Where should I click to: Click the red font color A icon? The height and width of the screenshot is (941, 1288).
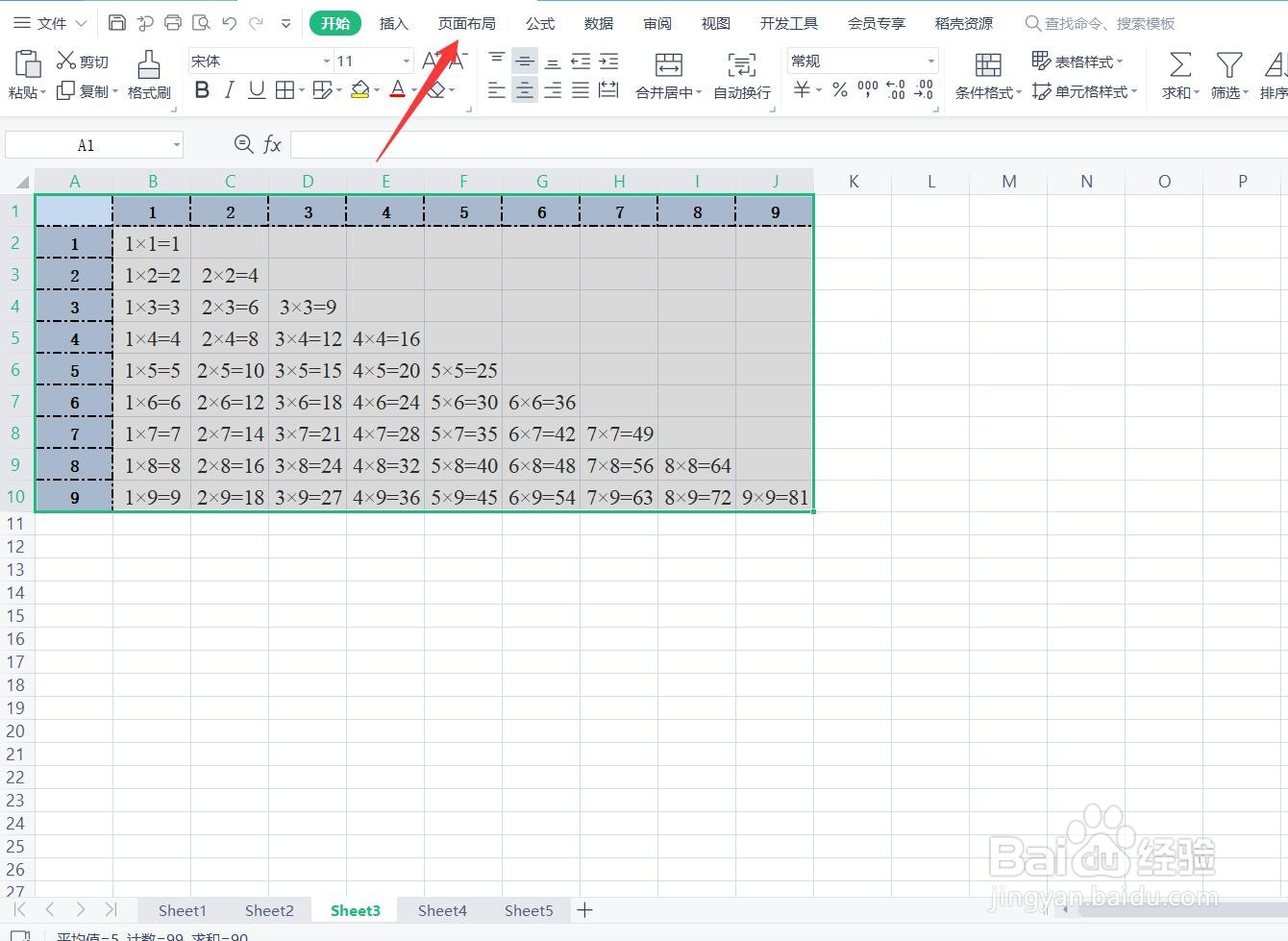coord(398,90)
